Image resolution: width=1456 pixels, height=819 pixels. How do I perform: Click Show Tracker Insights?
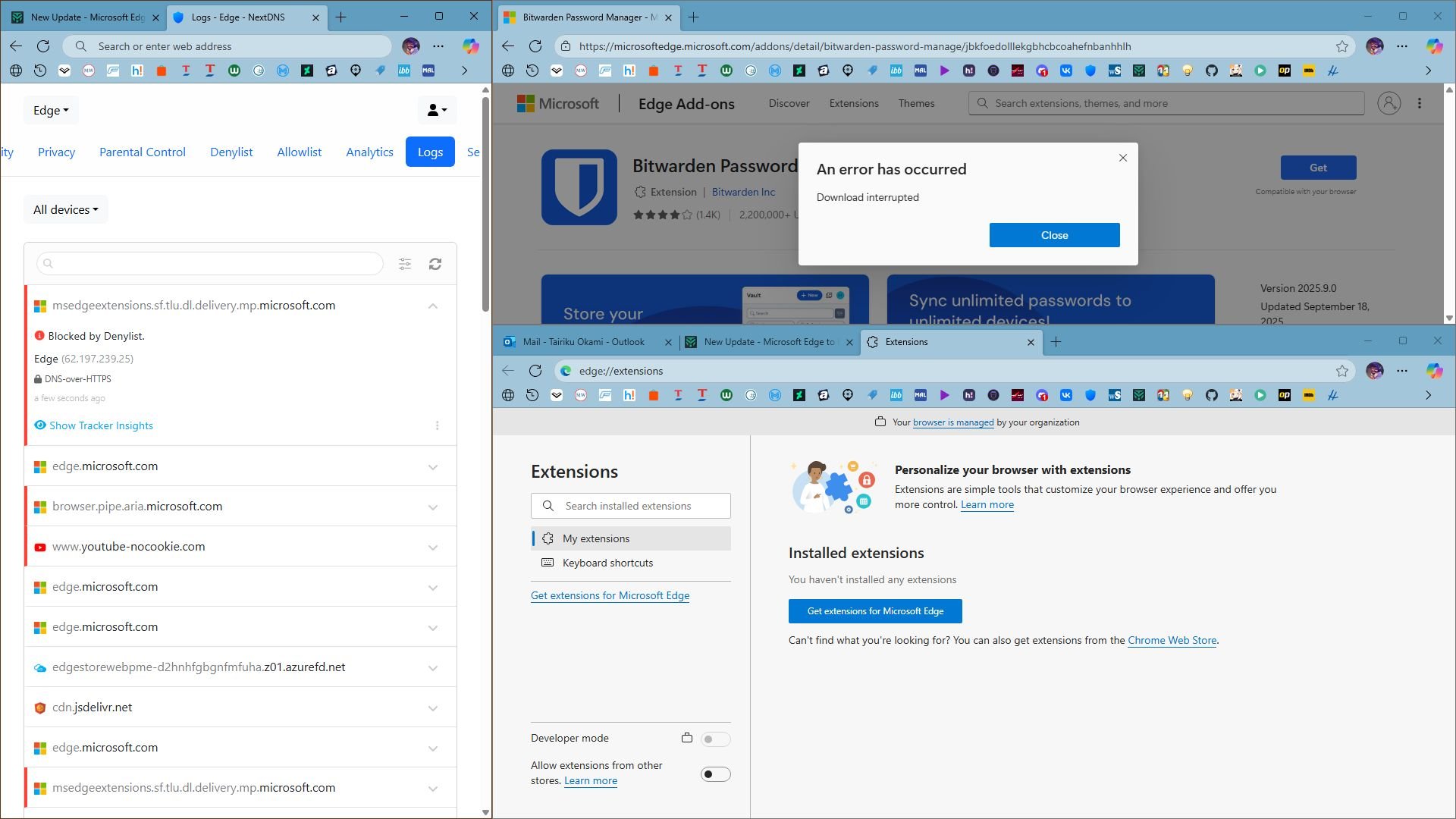click(94, 425)
